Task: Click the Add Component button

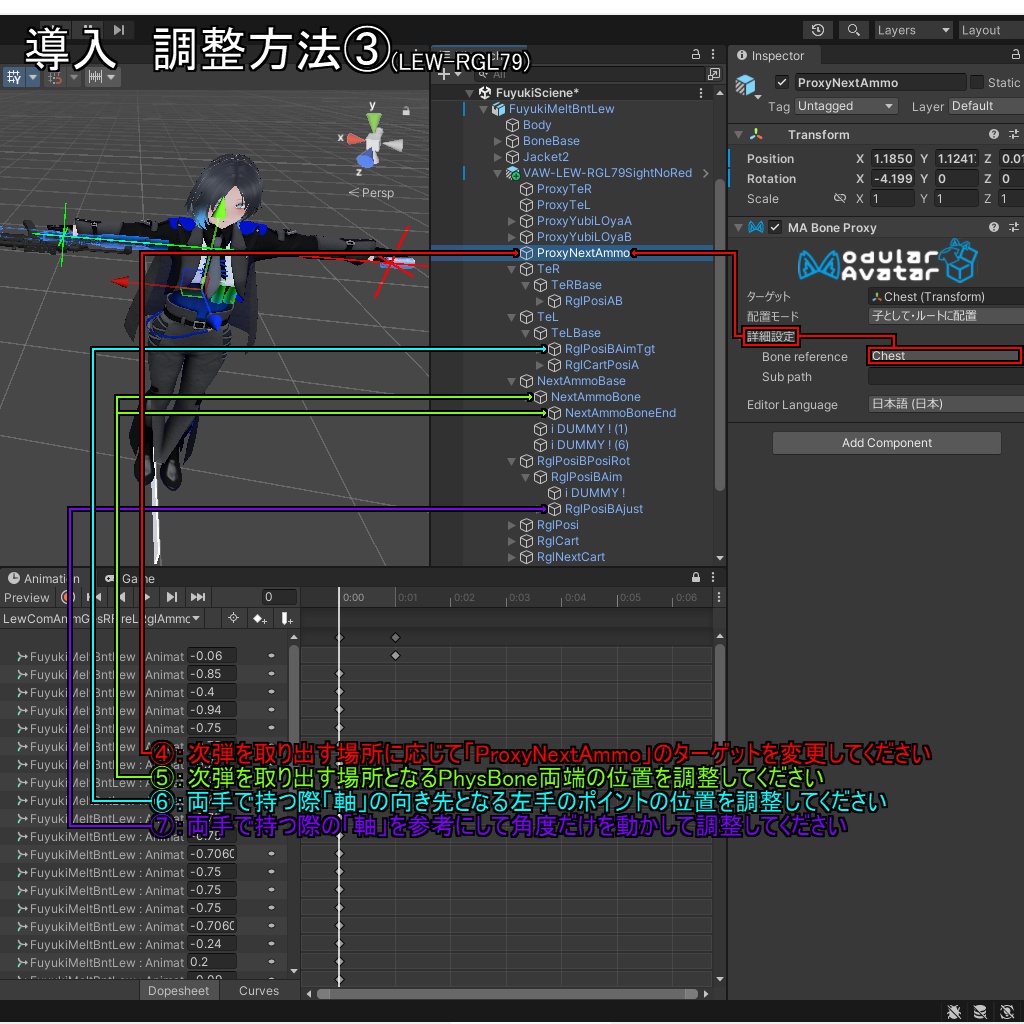Action: (x=886, y=442)
